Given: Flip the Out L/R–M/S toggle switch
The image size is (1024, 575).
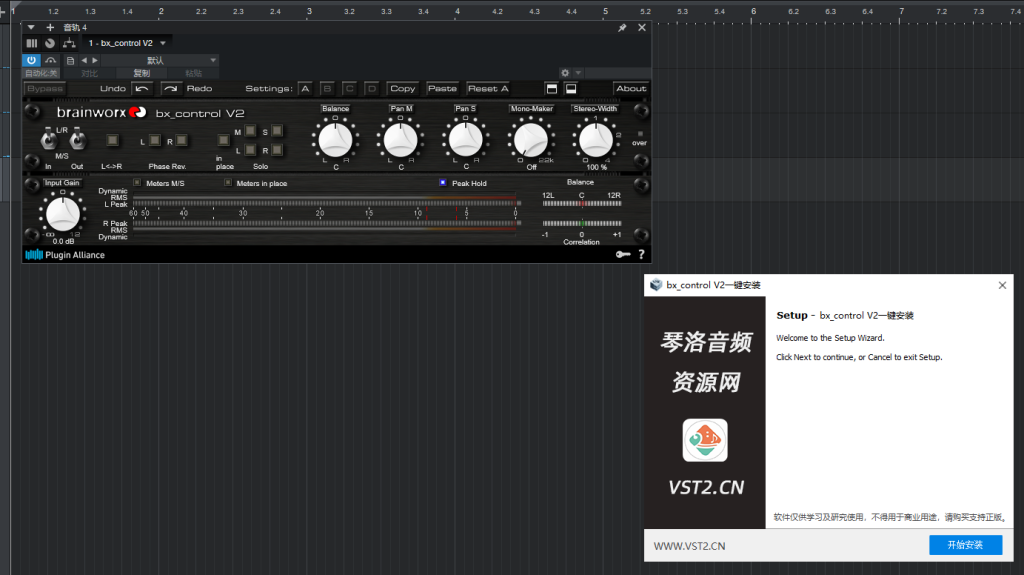Looking at the screenshot, I should click(x=77, y=139).
